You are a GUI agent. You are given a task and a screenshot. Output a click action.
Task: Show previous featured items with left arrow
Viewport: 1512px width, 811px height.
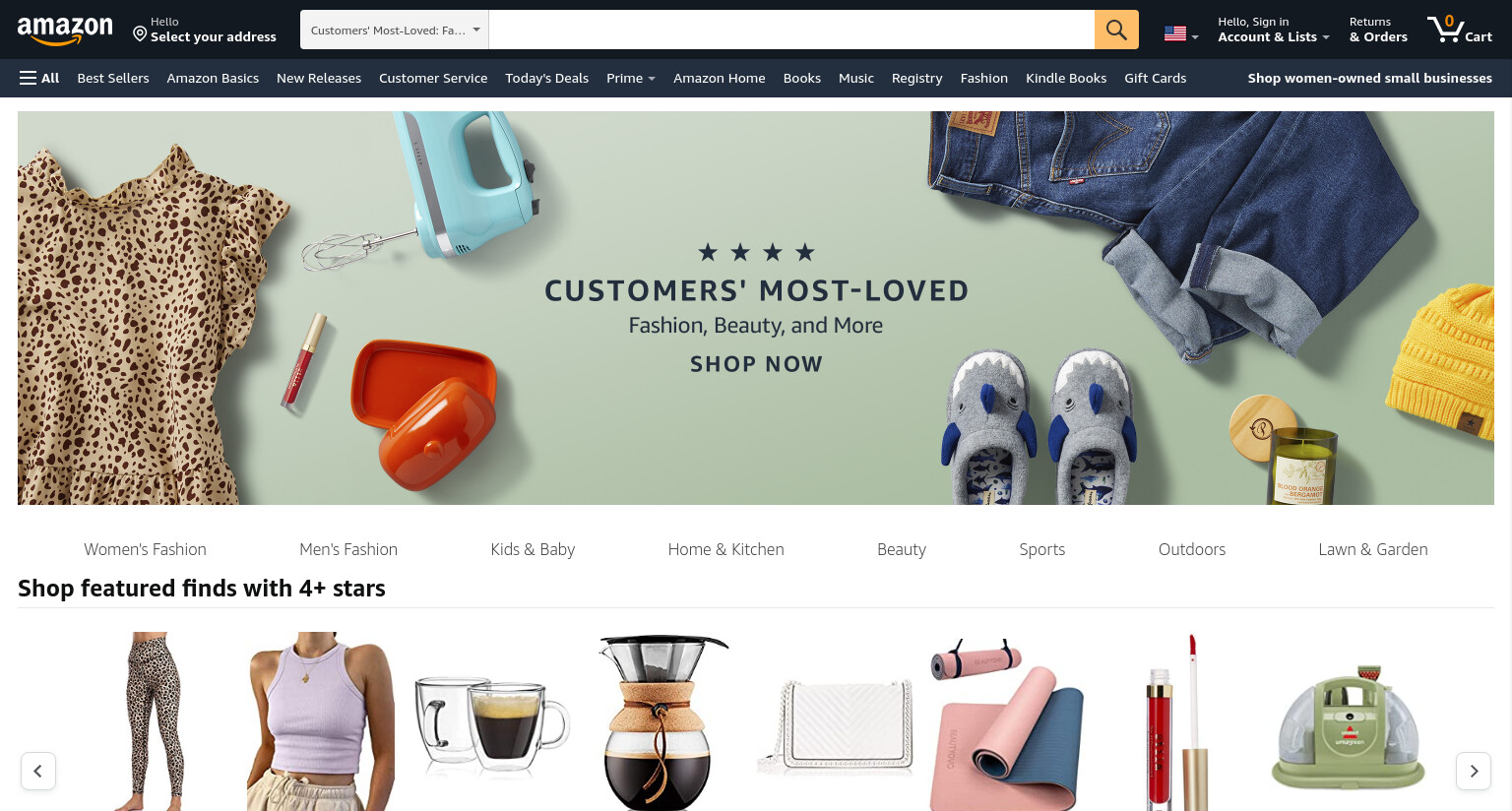coord(38,771)
